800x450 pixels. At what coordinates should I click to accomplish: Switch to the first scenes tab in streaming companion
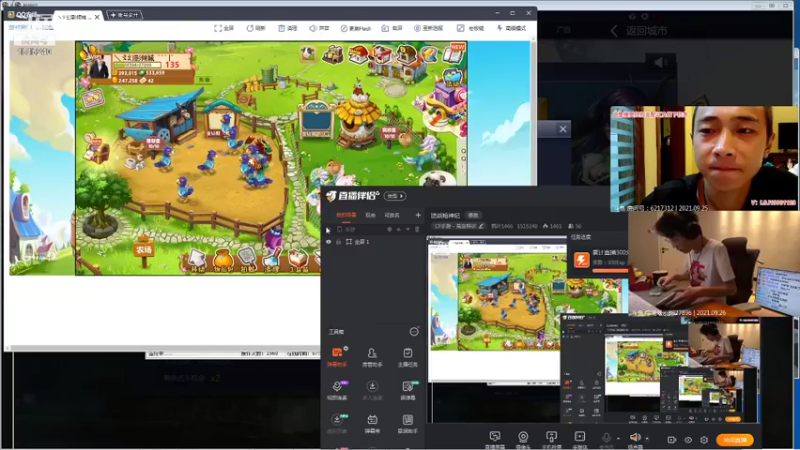click(x=346, y=215)
